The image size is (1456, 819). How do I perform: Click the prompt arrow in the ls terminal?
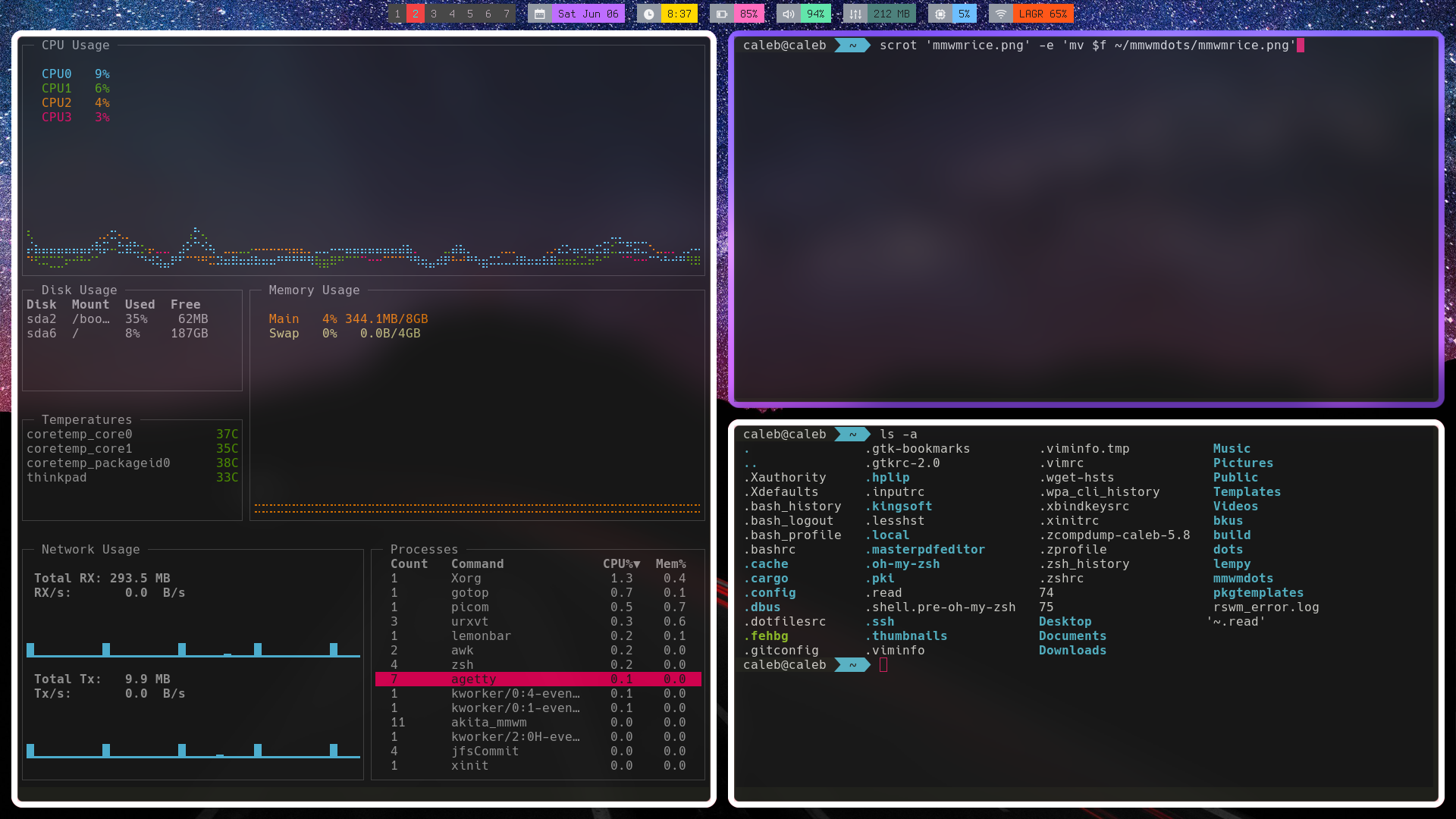[852, 435]
